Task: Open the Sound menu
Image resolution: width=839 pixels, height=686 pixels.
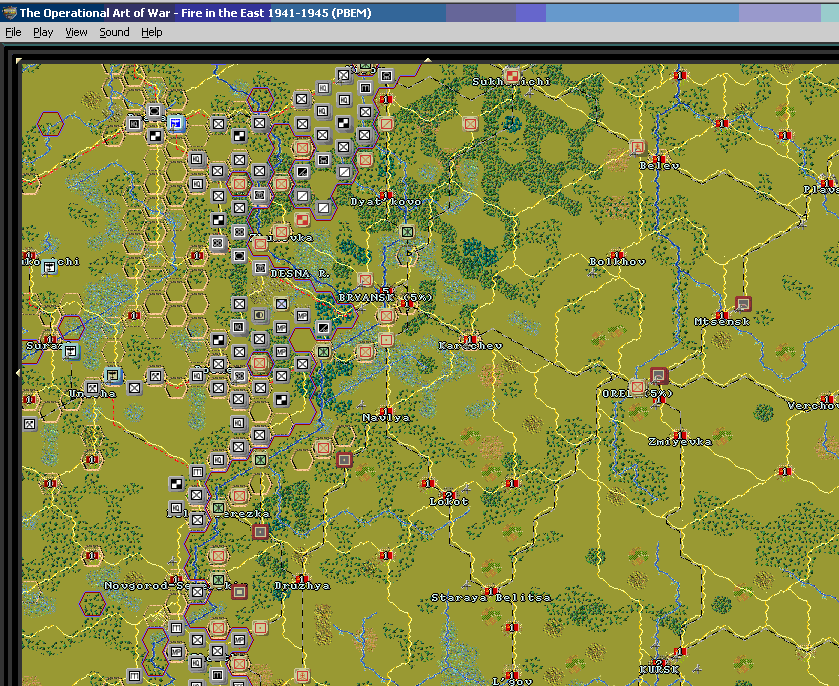Action: click(114, 32)
